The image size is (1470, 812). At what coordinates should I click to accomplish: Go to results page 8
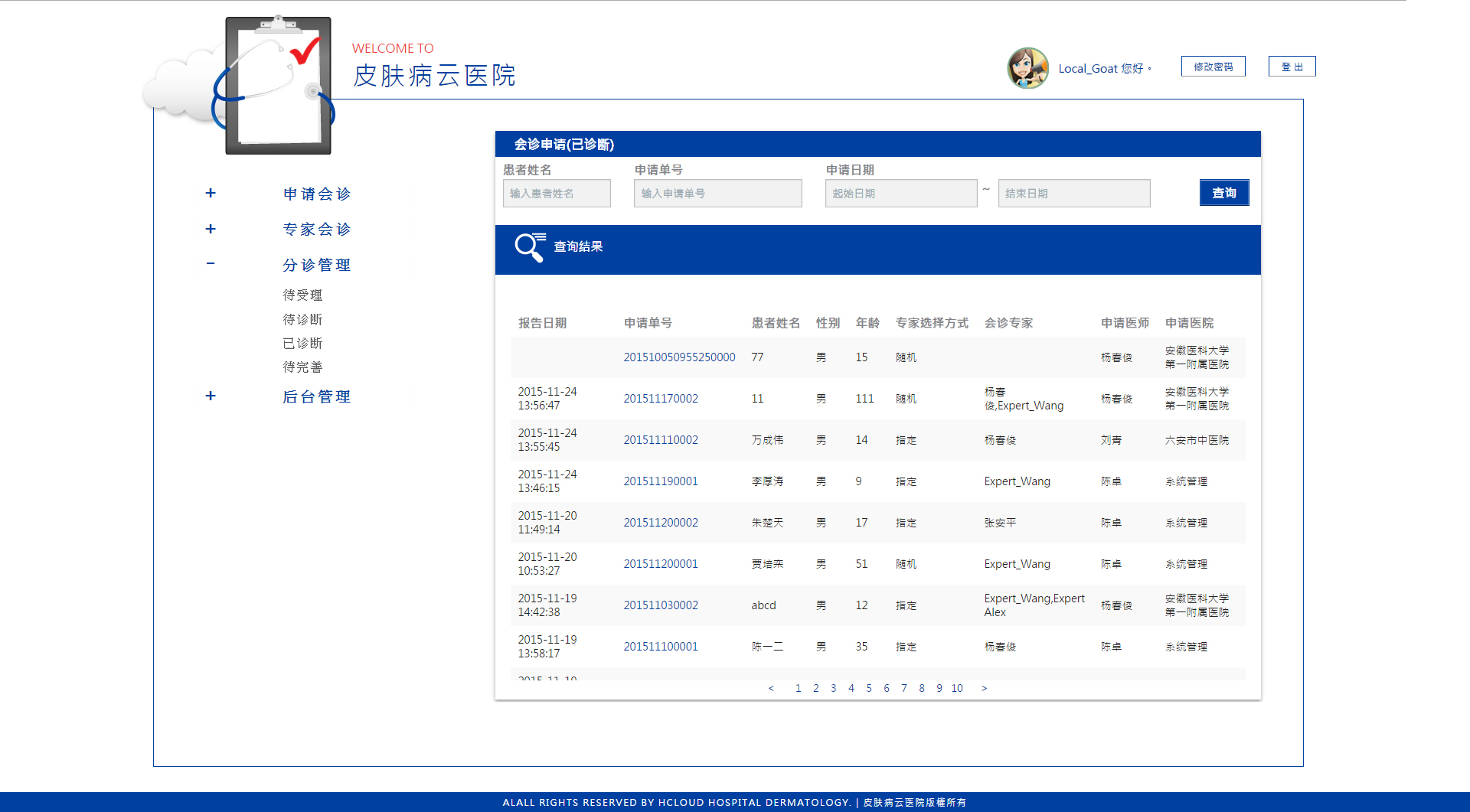click(x=922, y=688)
